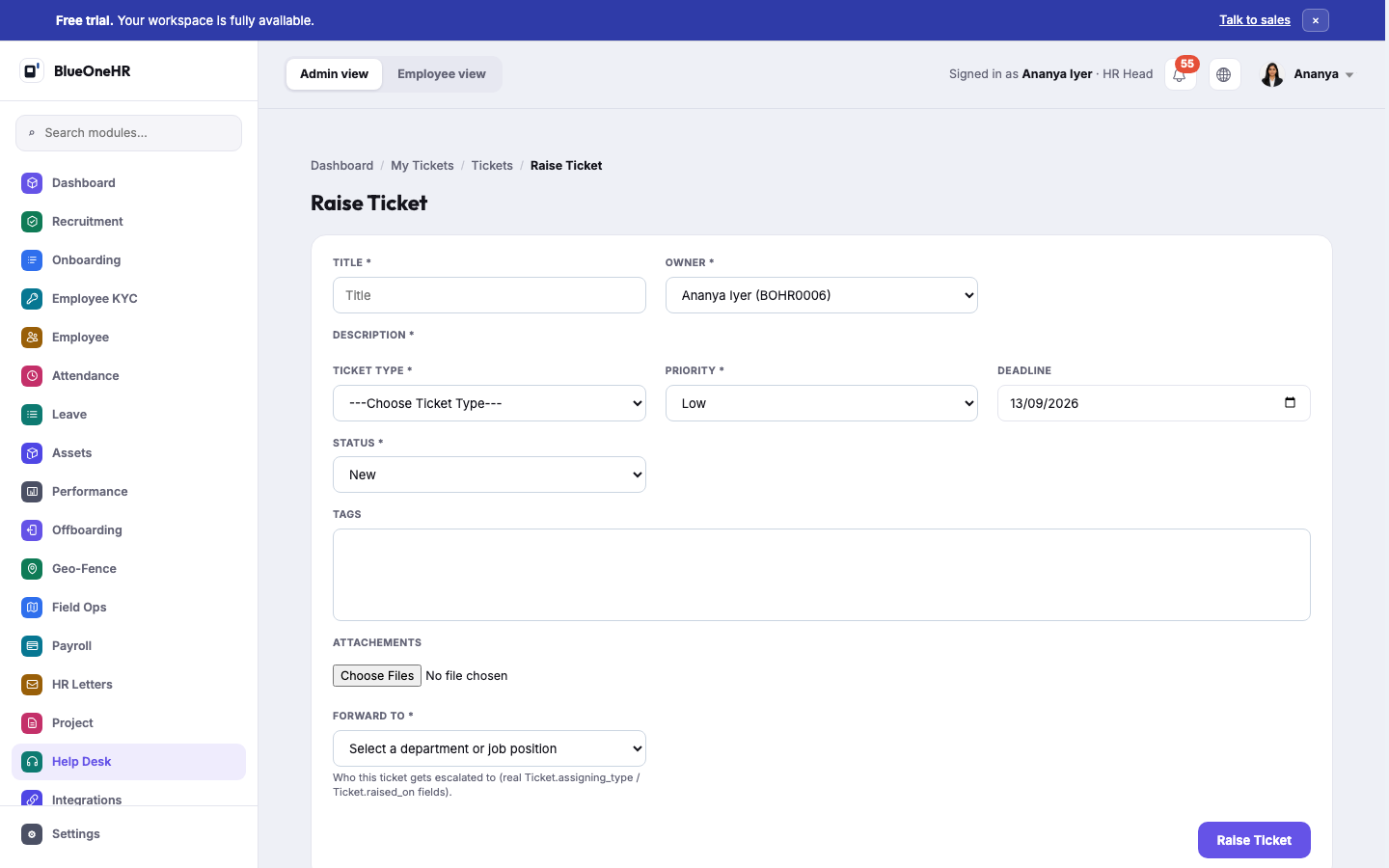Screen dimensions: 1389x868
Task: Click Ananya's profile avatar
Action: point(1272,74)
